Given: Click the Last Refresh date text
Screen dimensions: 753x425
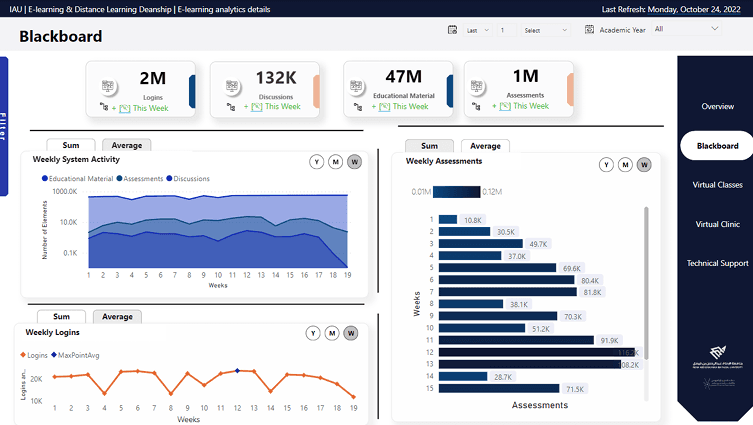Looking at the screenshot, I should tap(694, 9).
